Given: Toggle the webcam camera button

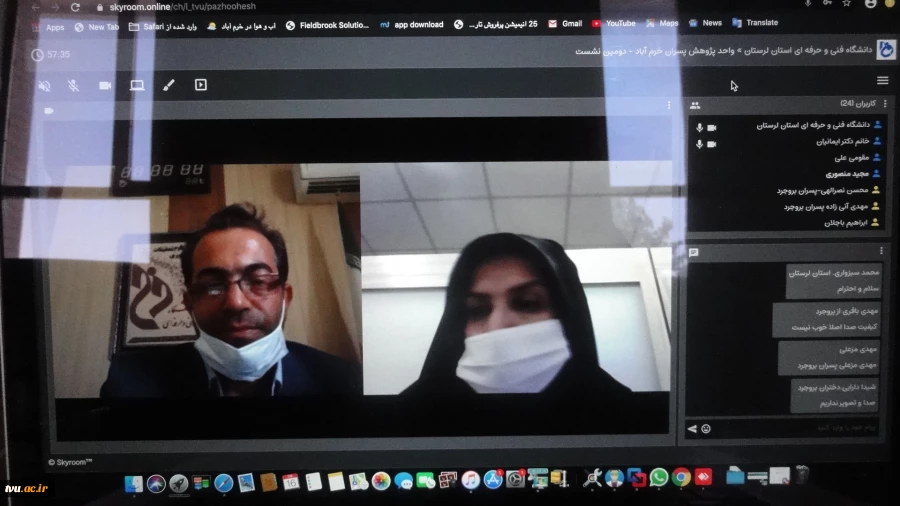Looking at the screenshot, I should (x=105, y=85).
